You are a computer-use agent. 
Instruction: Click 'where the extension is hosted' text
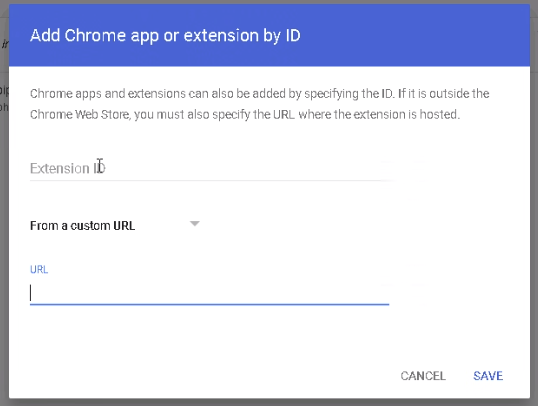pos(379,114)
